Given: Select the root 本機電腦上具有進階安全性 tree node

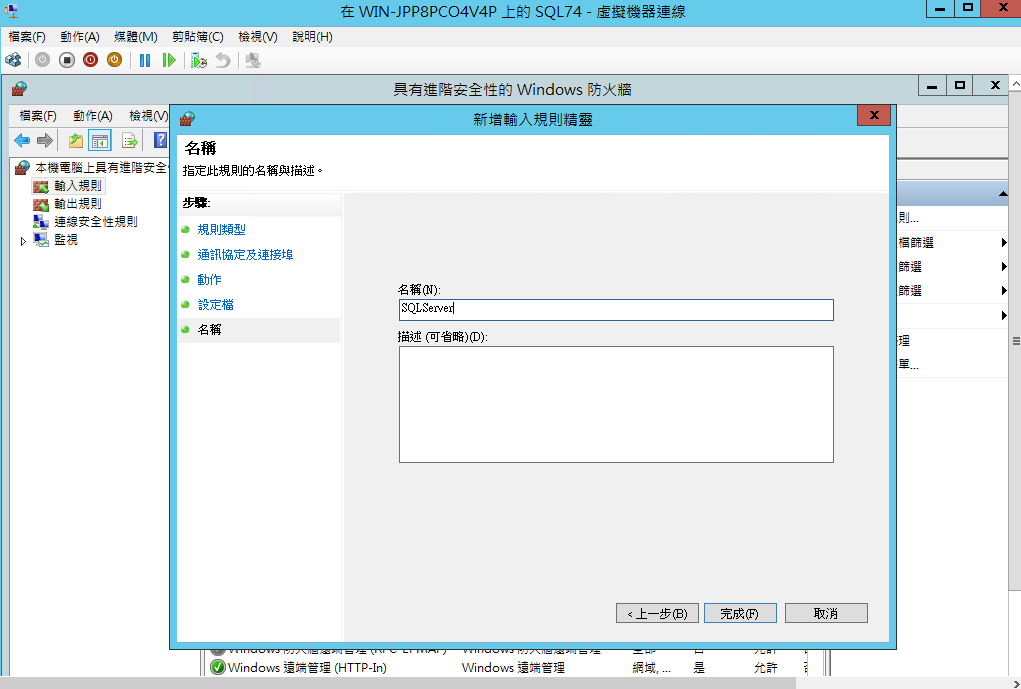Looking at the screenshot, I should 101,168.
